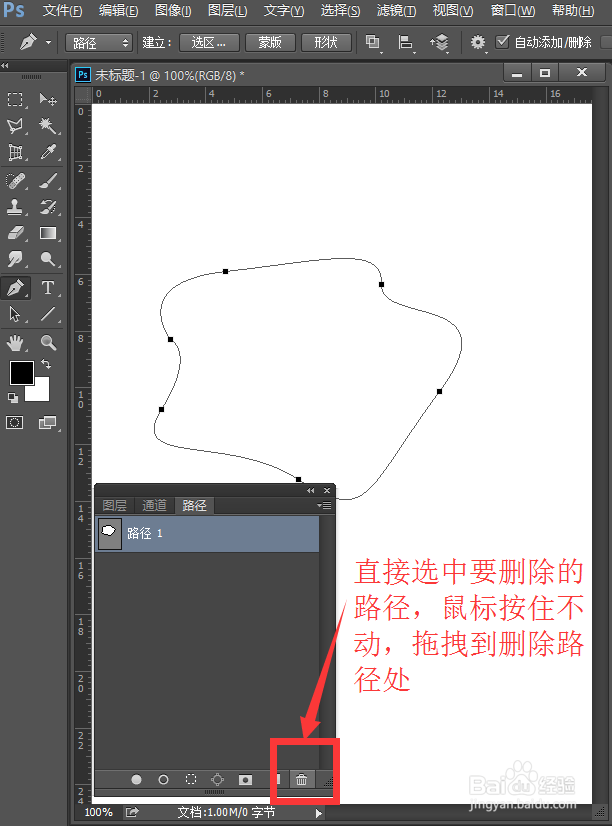This screenshot has width=612, height=826.
Task: Select the Gradient tool
Action: tap(48, 233)
